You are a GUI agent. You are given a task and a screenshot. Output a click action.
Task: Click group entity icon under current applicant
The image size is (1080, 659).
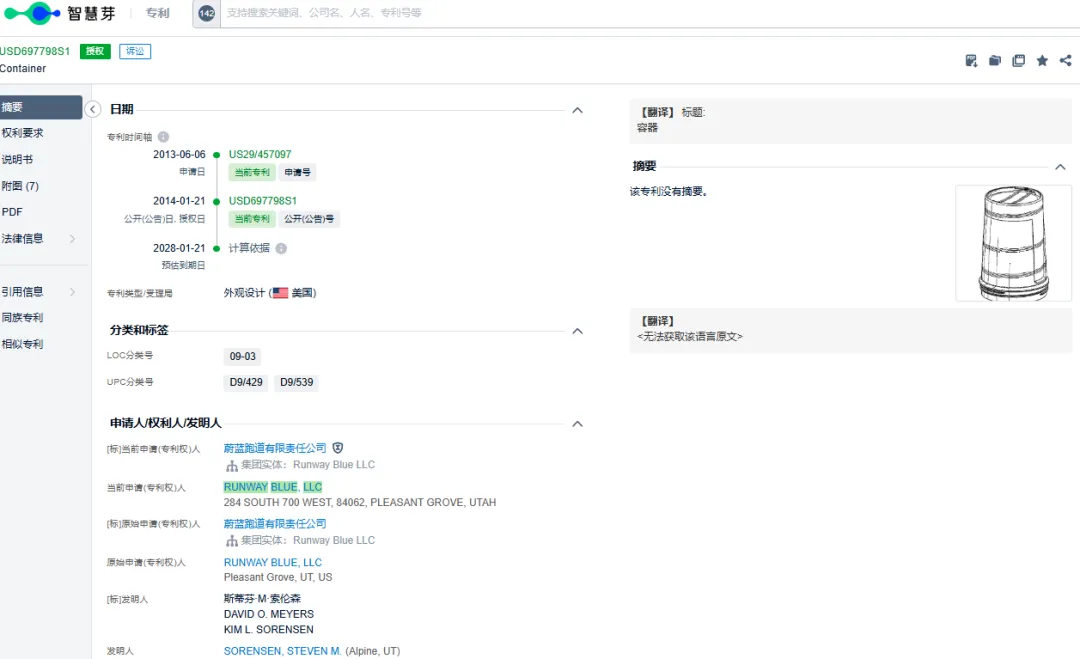click(x=232, y=466)
